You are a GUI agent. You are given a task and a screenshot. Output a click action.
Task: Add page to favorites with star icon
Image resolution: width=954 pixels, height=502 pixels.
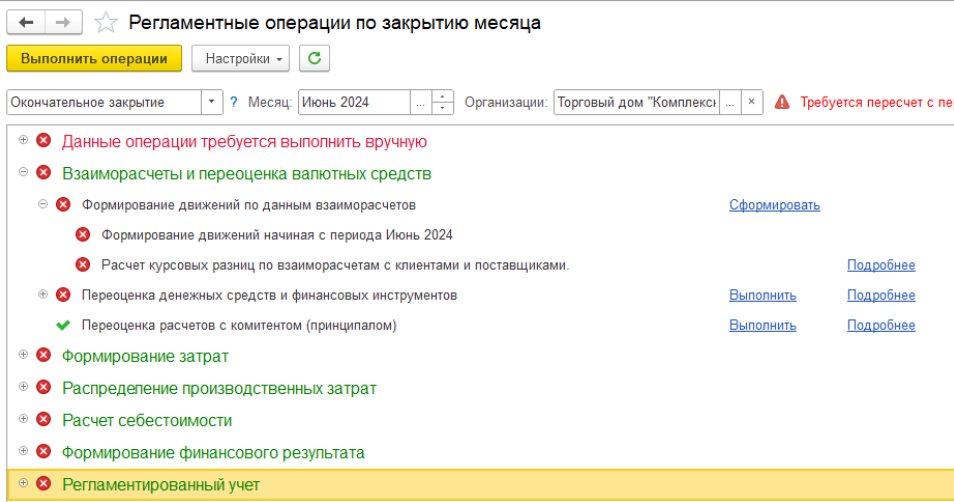point(108,23)
